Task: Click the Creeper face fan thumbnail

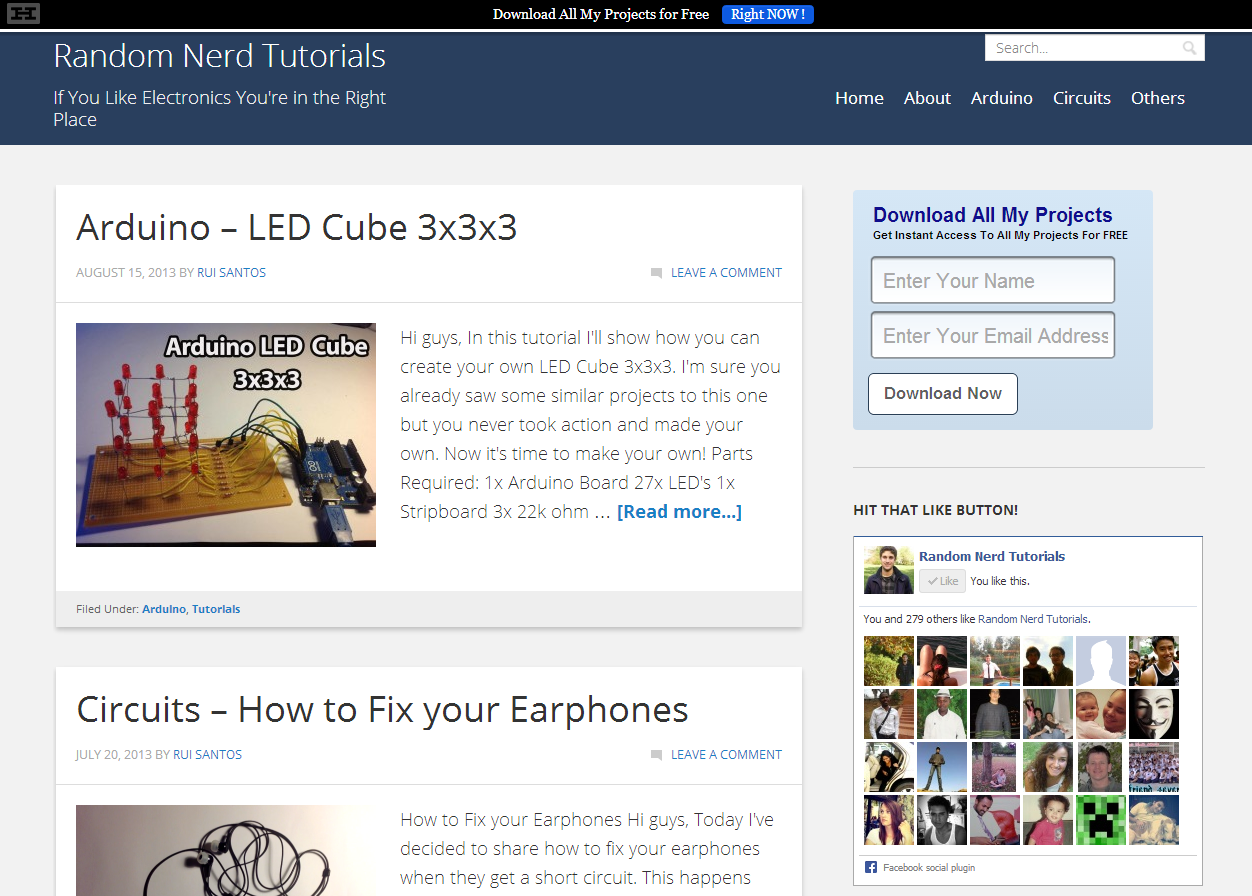Action: coord(1100,819)
